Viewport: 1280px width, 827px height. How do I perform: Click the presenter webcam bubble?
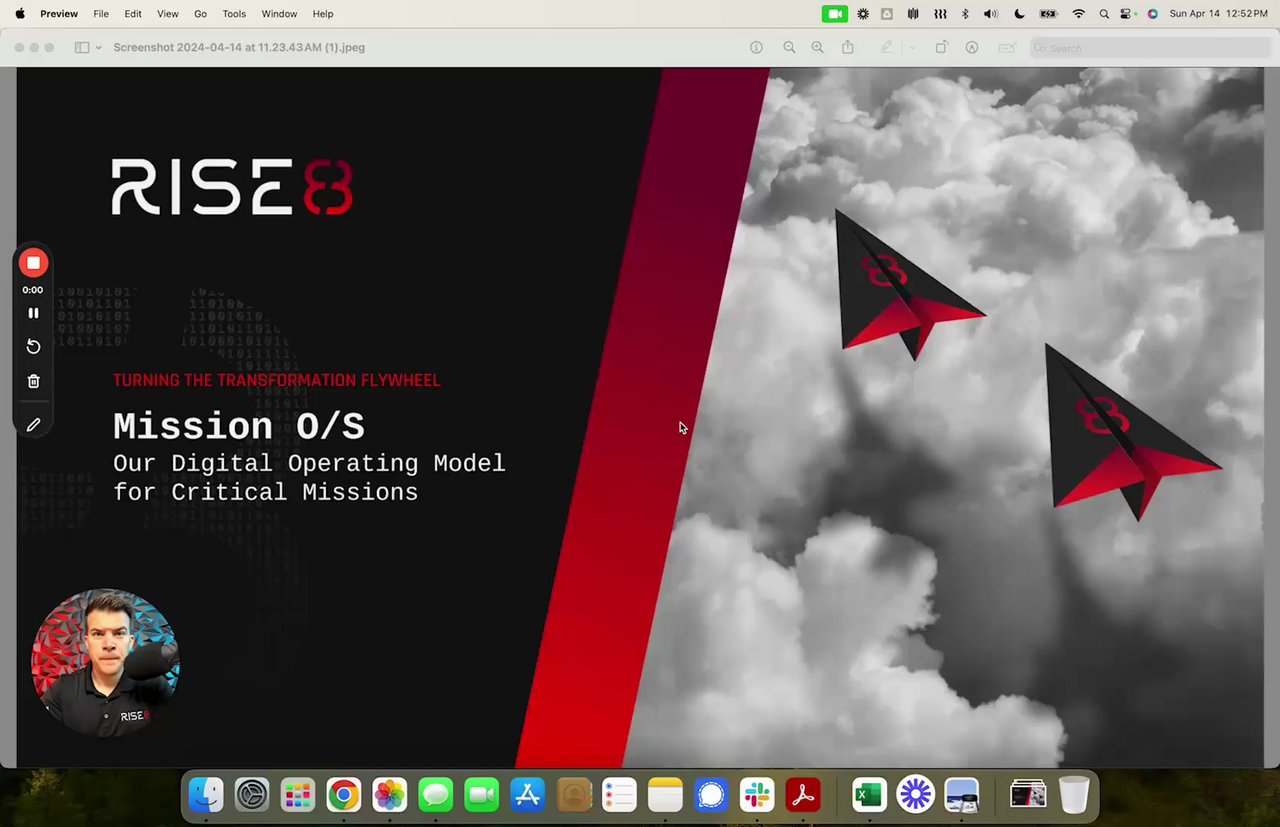[105, 662]
